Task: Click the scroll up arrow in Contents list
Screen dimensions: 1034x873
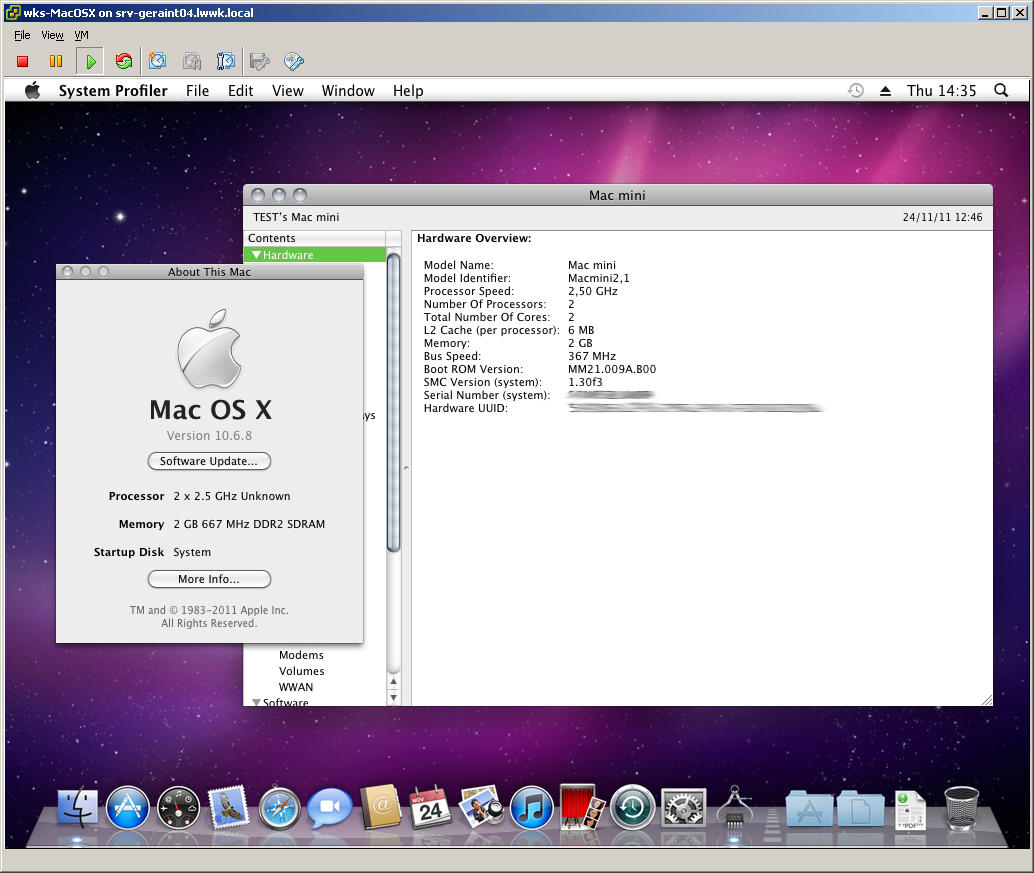Action: (394, 681)
